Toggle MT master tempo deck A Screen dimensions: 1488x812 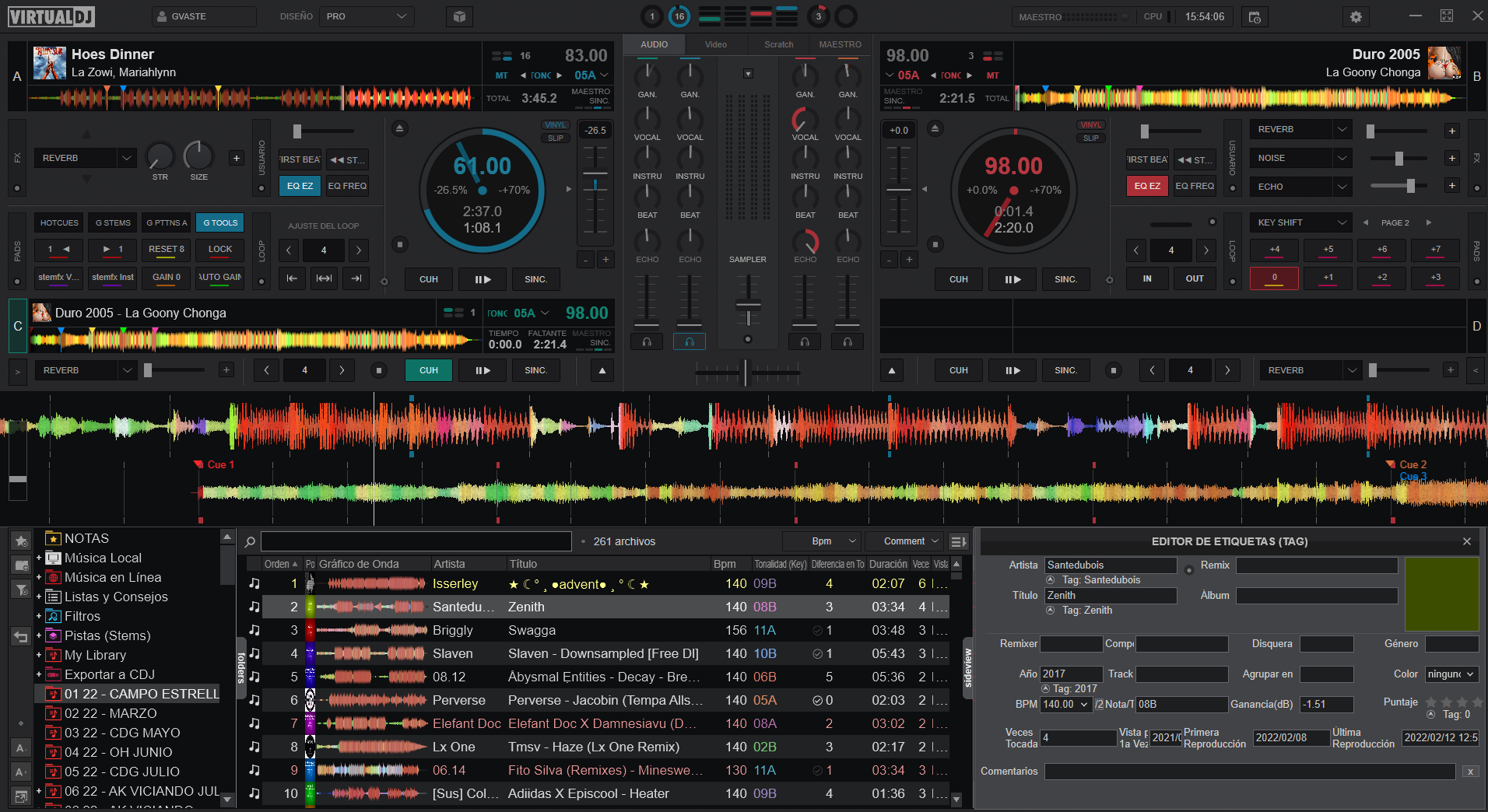[502, 75]
